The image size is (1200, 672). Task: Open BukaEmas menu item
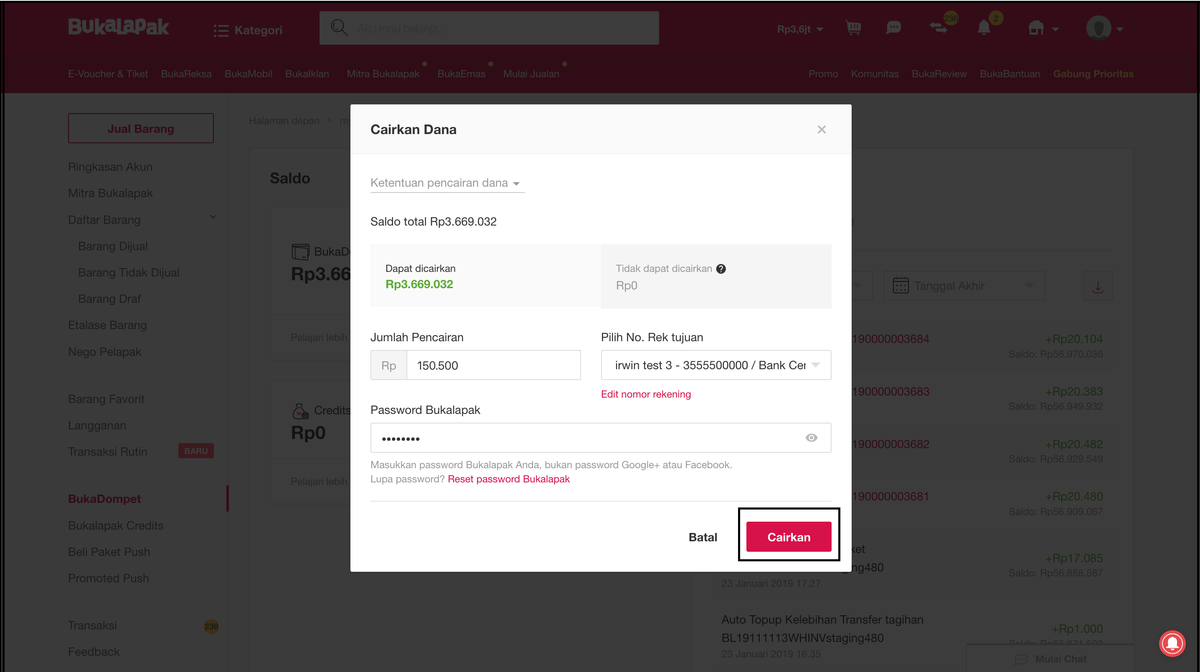461,74
